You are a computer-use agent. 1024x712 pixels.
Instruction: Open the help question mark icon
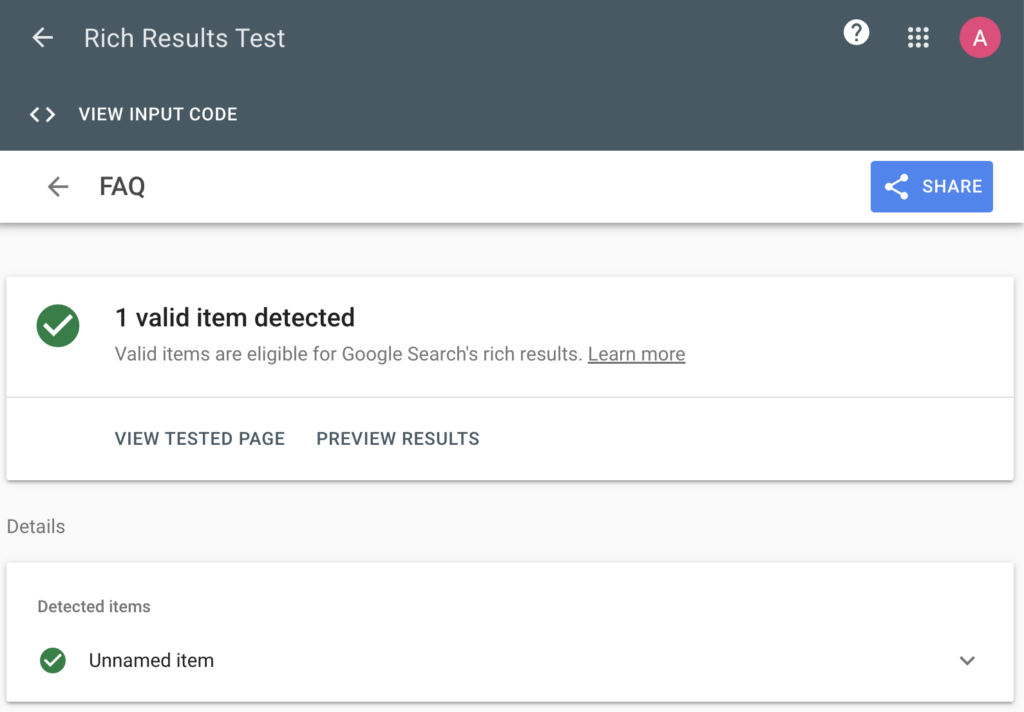856,34
